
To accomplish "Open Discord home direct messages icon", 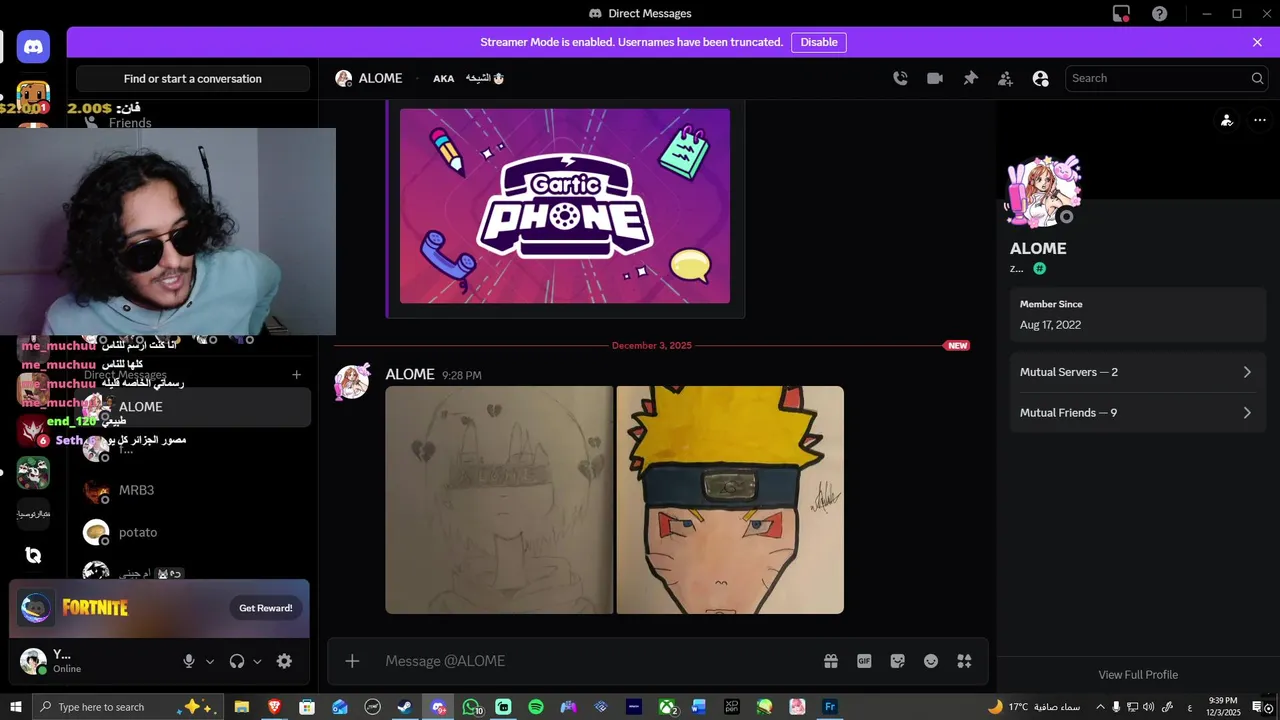I will [33, 47].
